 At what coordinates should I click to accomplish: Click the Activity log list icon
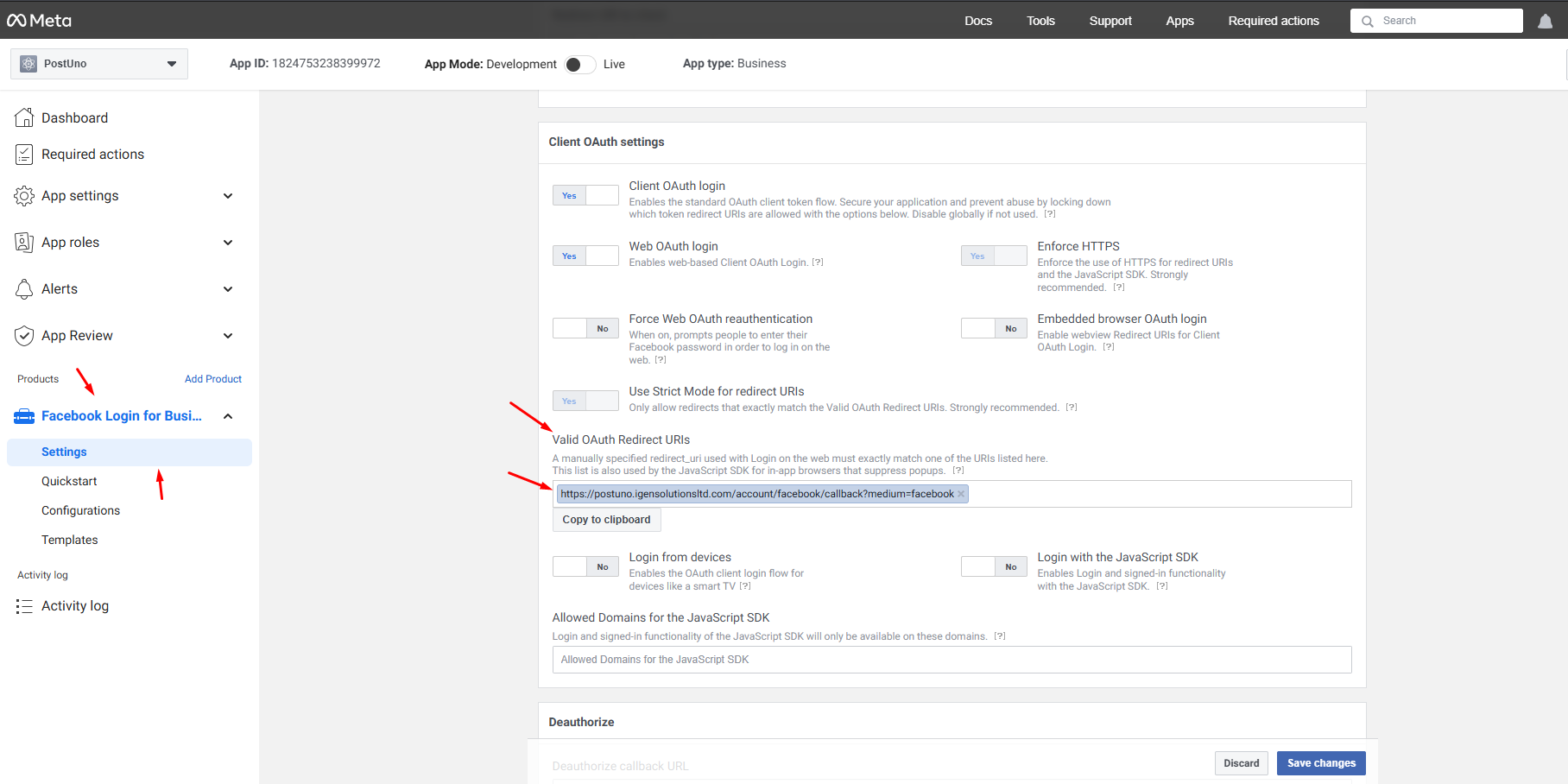(24, 606)
